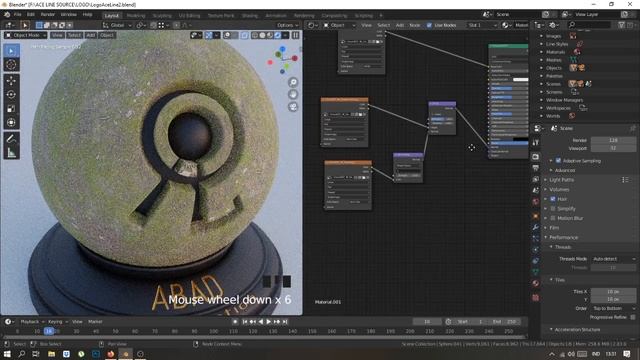Toggle the Hair checkbox
This screenshot has height=360, width=640.
pos(553,199)
